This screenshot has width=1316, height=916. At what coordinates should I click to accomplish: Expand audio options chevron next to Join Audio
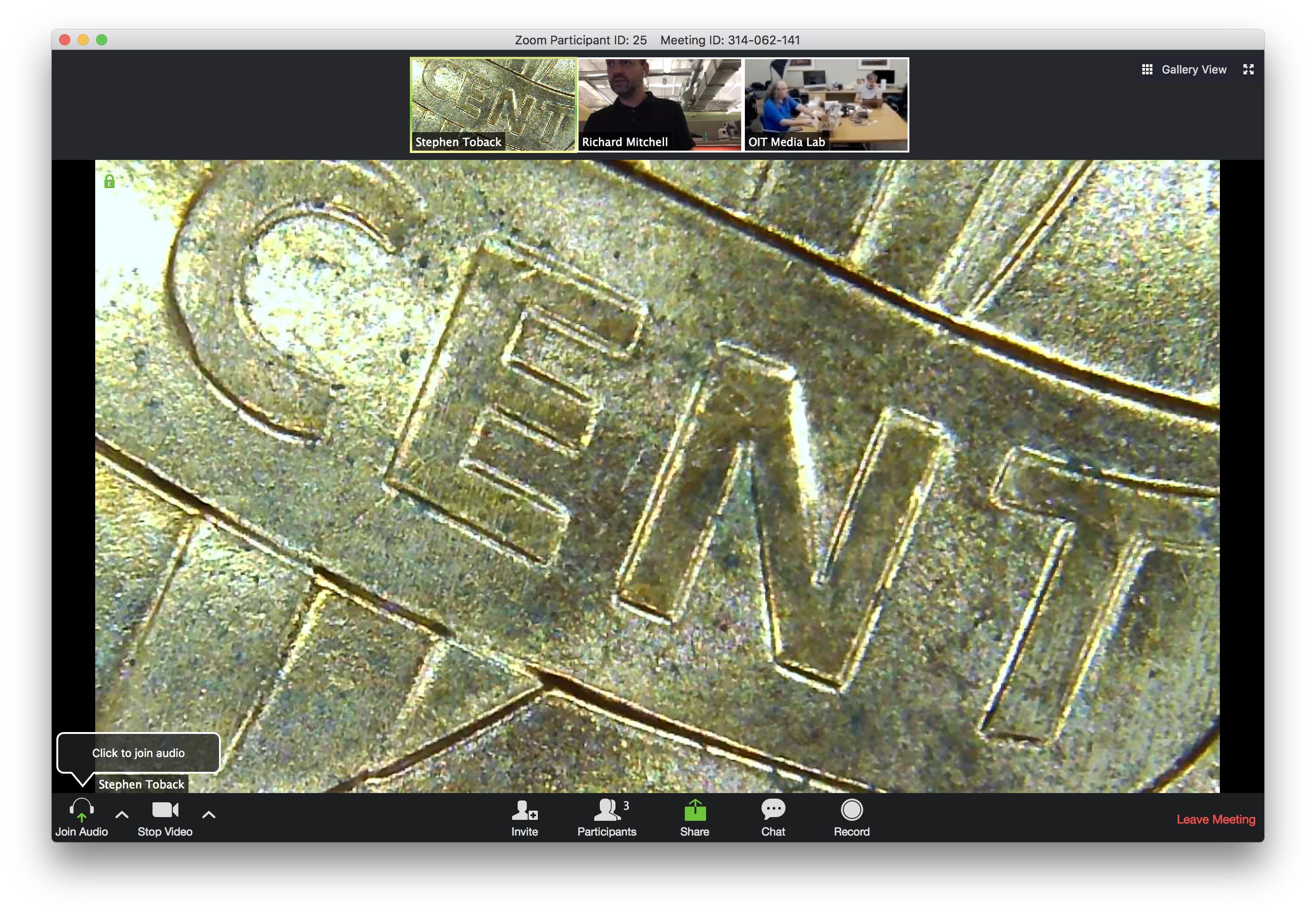pos(122,814)
